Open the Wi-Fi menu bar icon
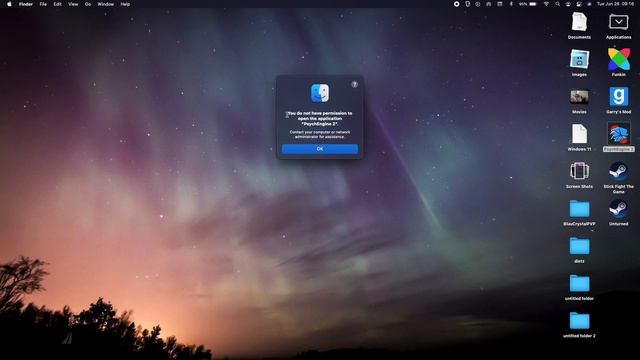 pos(546,4)
